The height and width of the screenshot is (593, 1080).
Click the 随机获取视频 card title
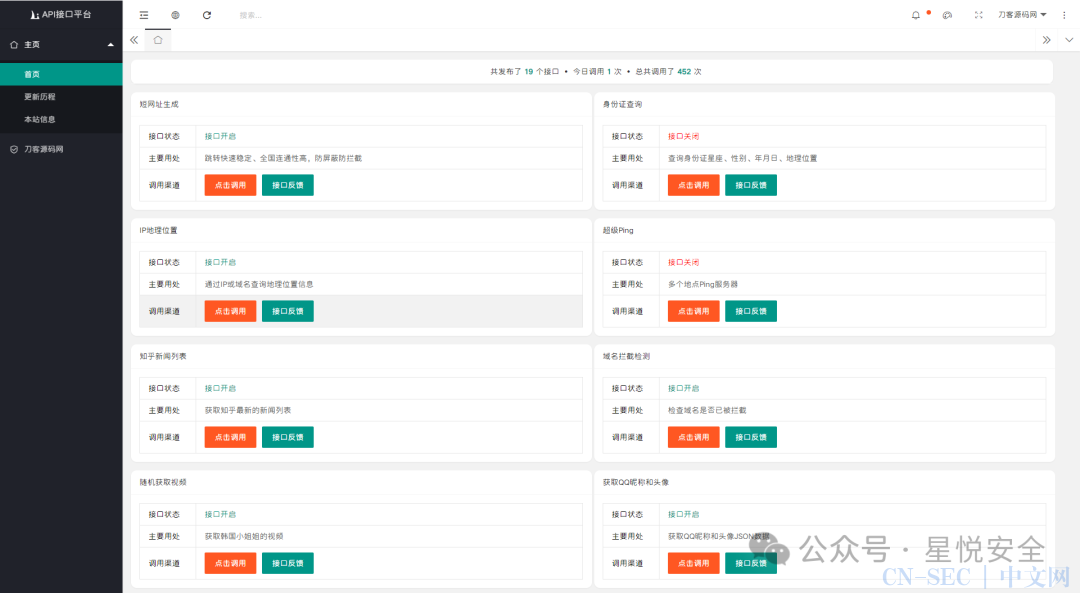click(x=163, y=483)
